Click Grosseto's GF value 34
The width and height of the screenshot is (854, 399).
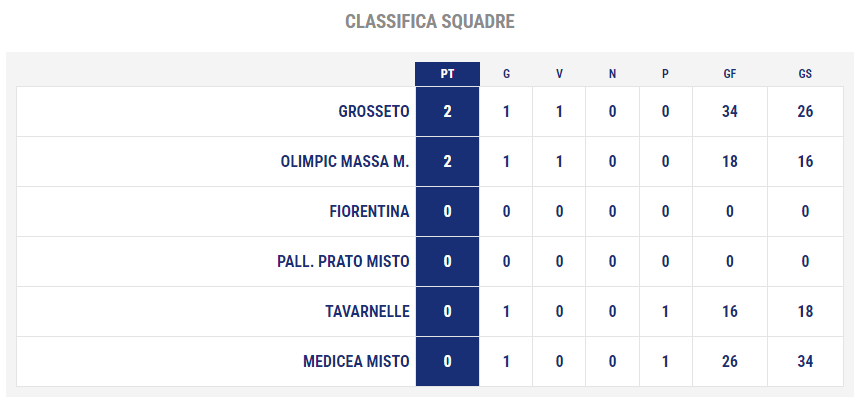pos(730,112)
